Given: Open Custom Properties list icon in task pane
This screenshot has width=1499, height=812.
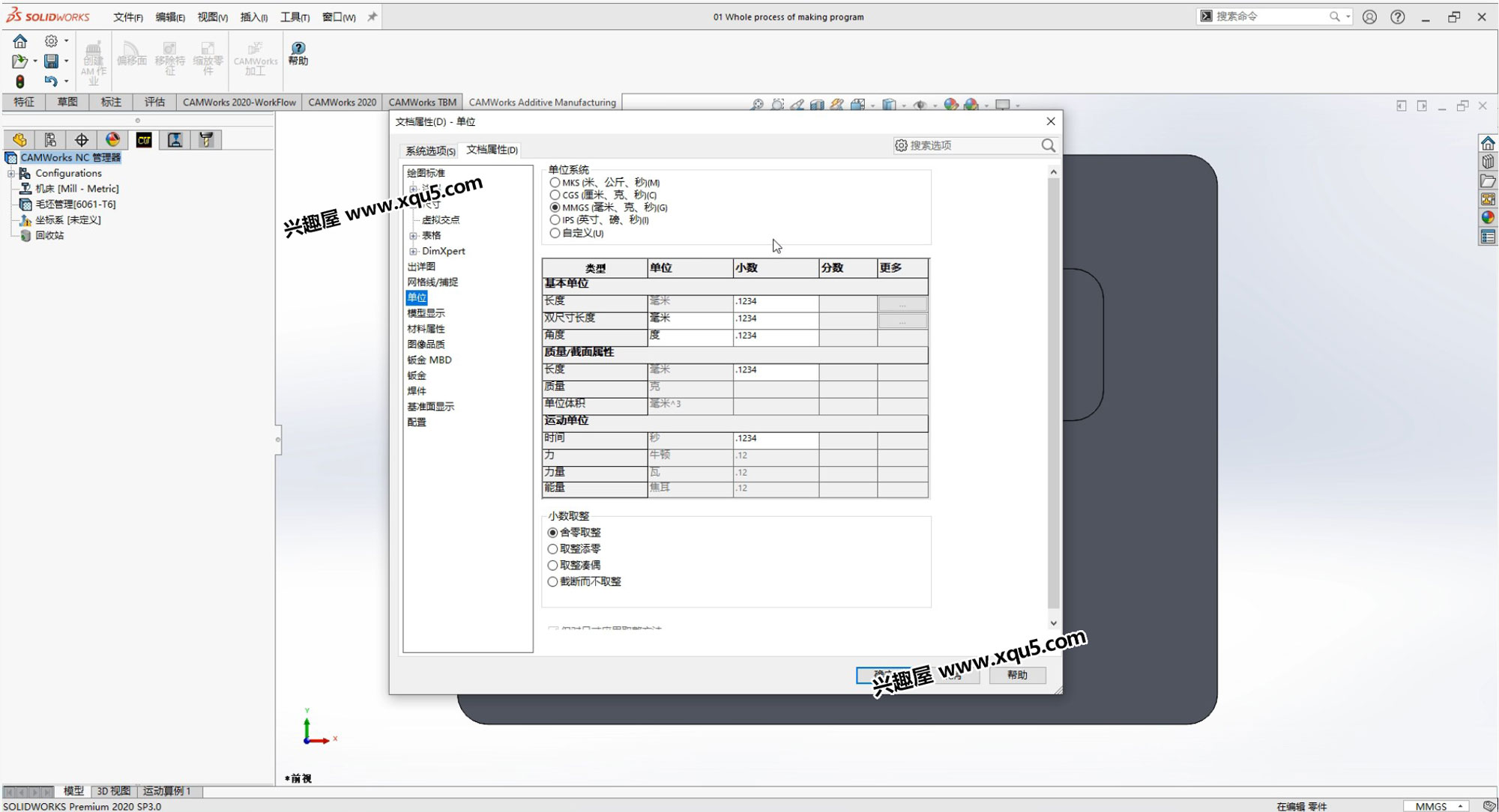Looking at the screenshot, I should click(1488, 237).
